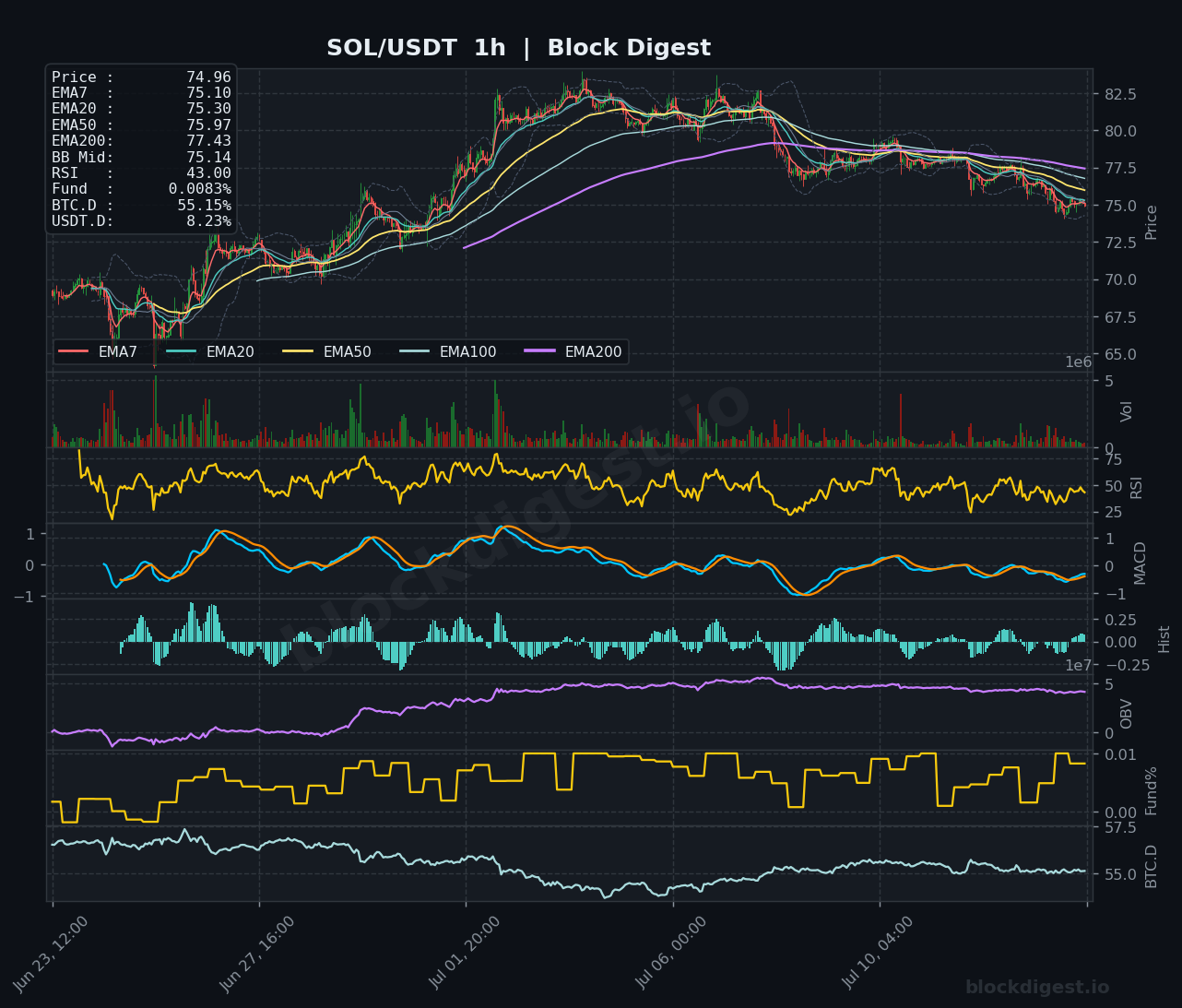The width and height of the screenshot is (1182, 1008).
Task: Click the BTC.D 55.15% stats row
Action: pyautogui.click(x=141, y=206)
